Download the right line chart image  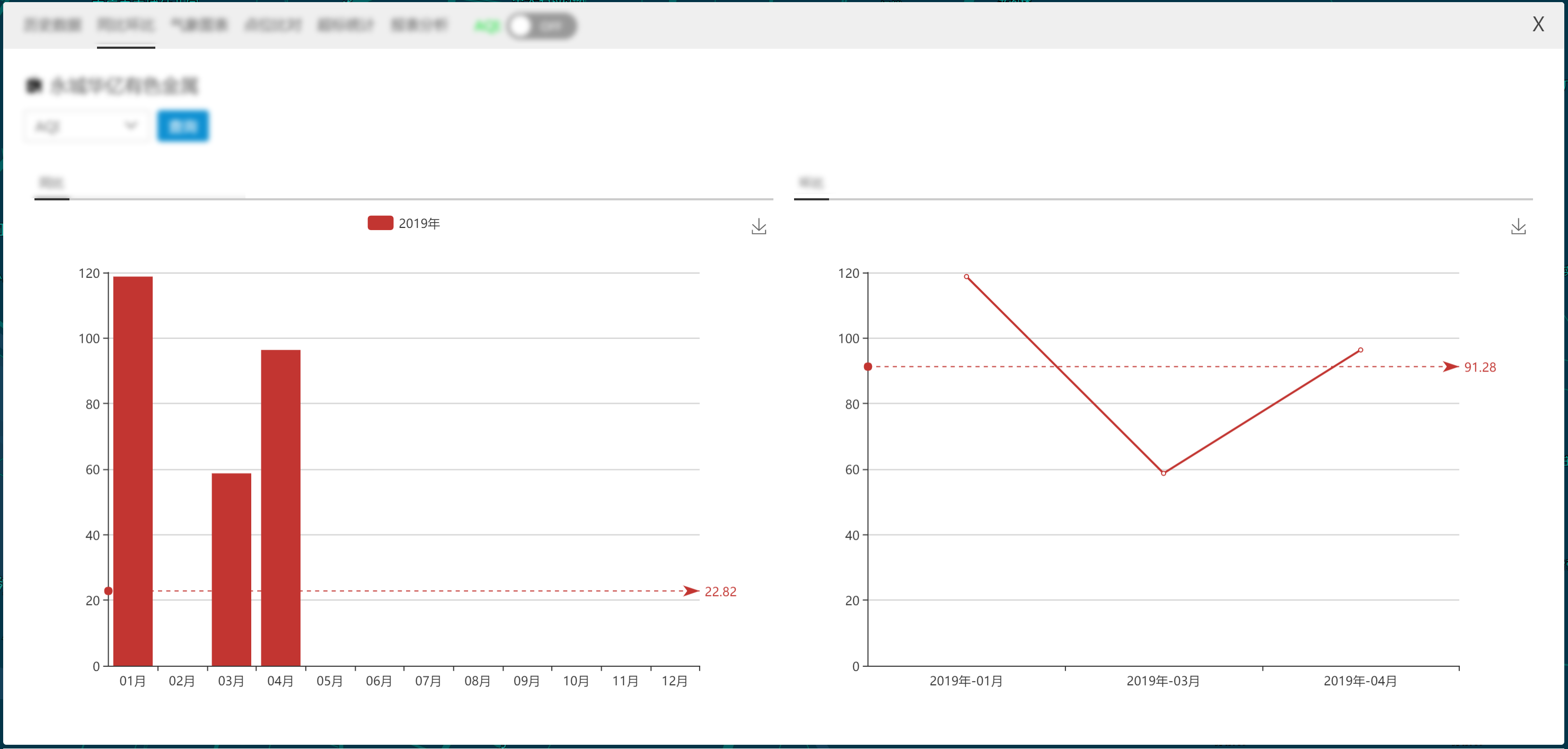(x=1518, y=227)
